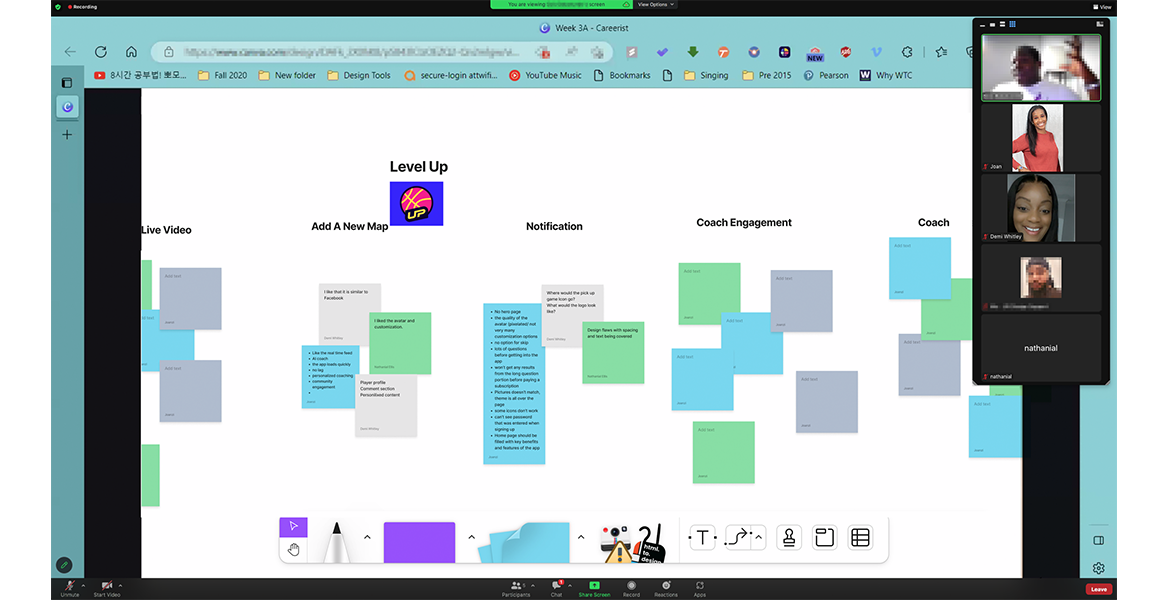Open the Design Tools bookmark folder

point(358,75)
